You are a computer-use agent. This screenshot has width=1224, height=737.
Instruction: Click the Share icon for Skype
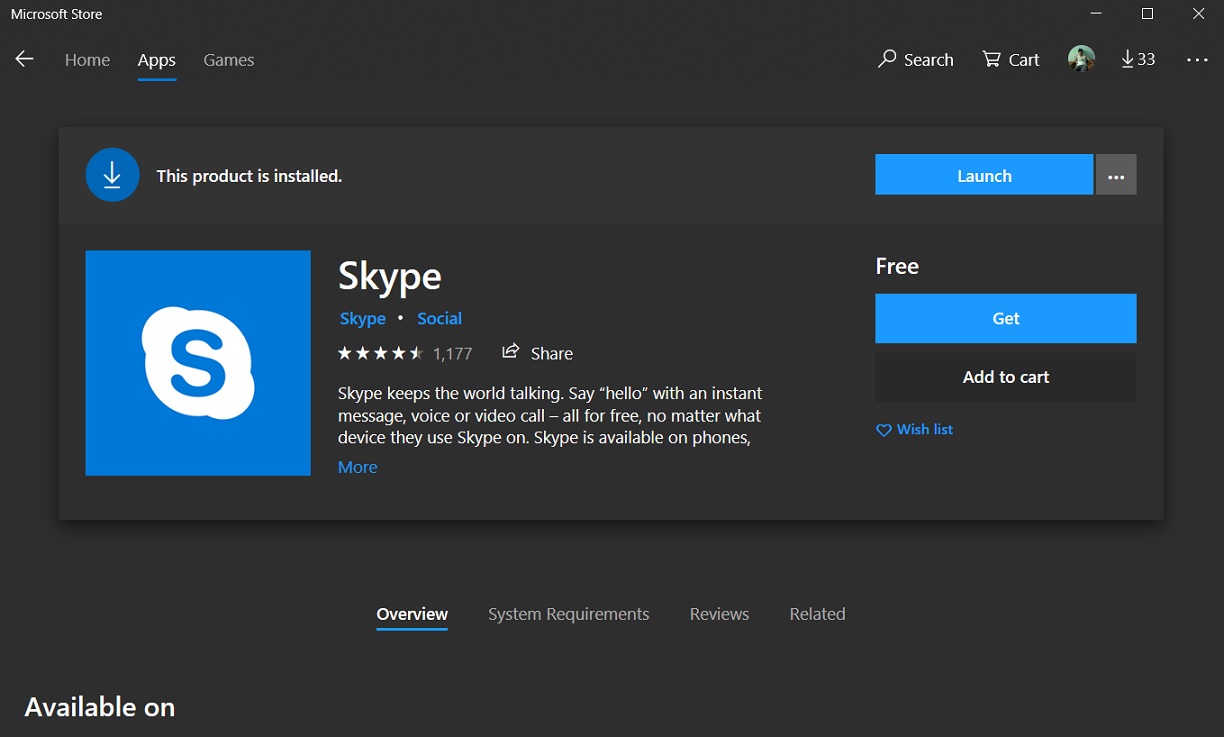point(508,353)
